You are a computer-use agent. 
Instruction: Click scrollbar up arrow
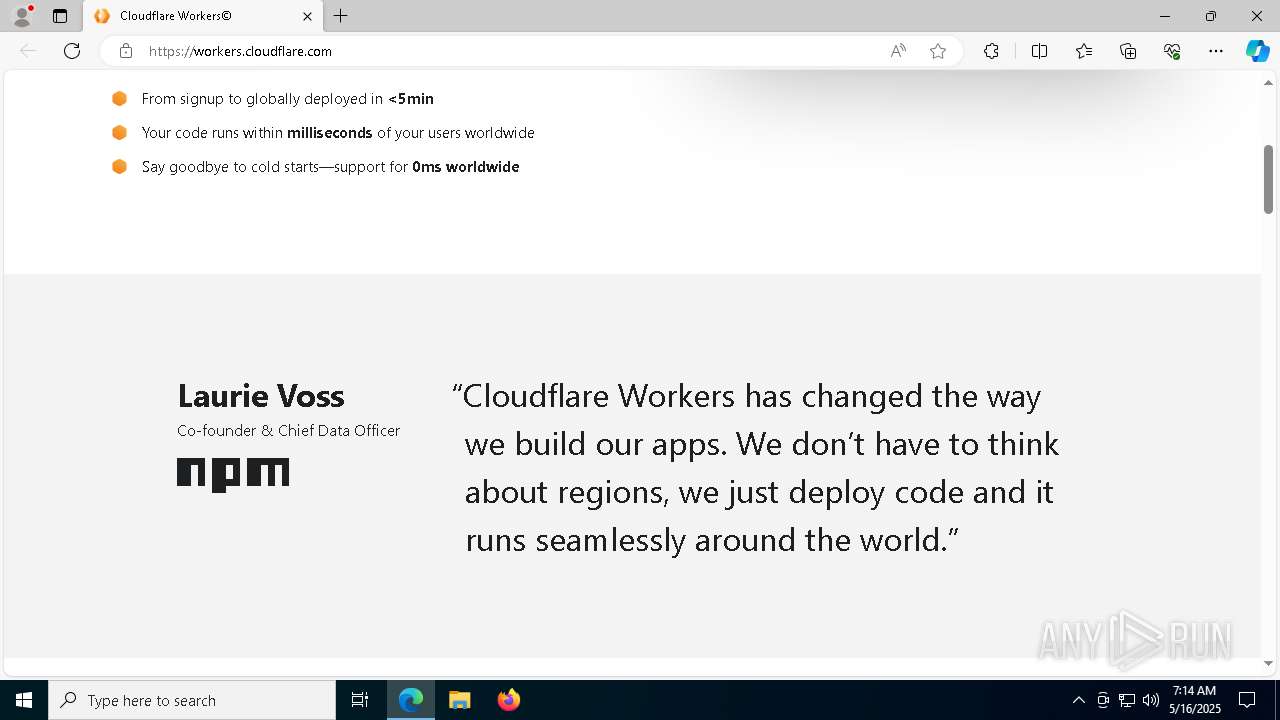(x=1268, y=82)
